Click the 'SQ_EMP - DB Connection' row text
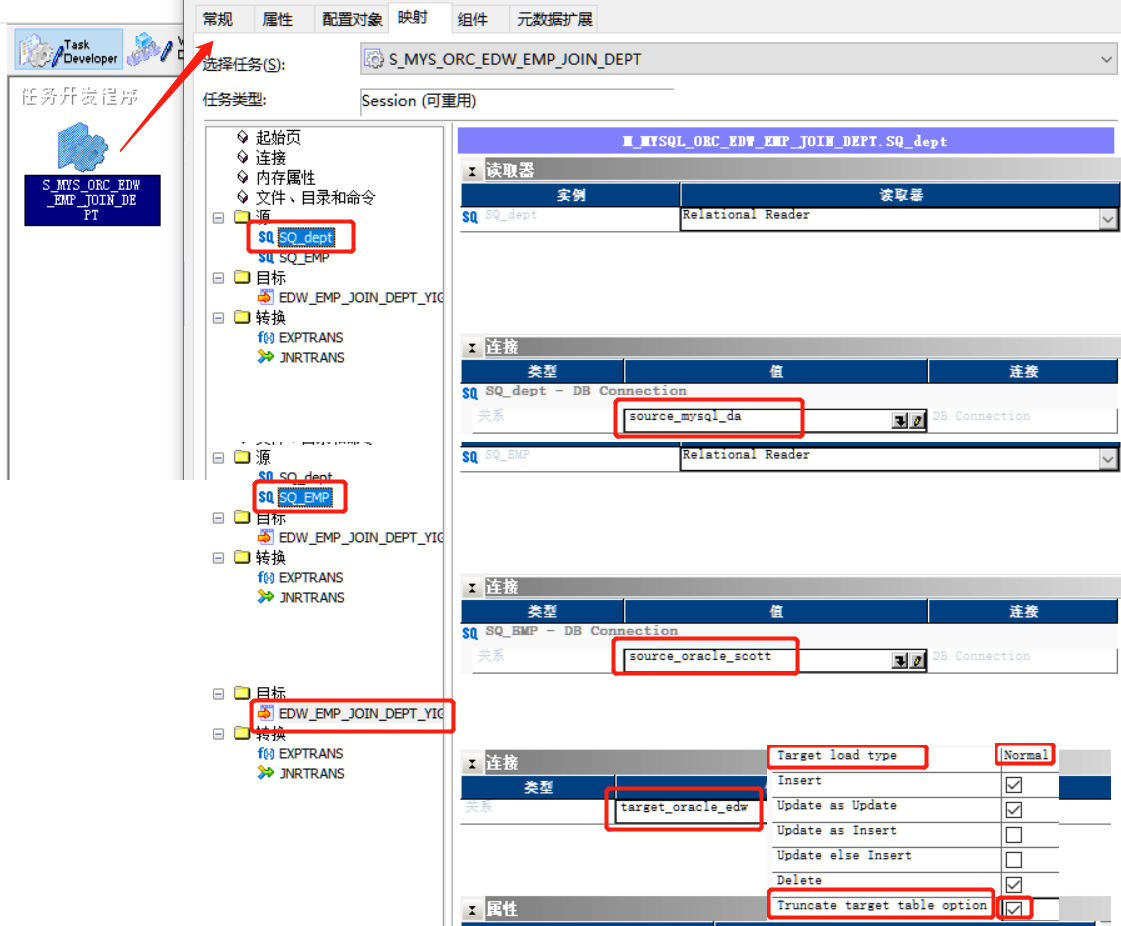This screenshot has height=926, width=1121. pyautogui.click(x=581, y=631)
